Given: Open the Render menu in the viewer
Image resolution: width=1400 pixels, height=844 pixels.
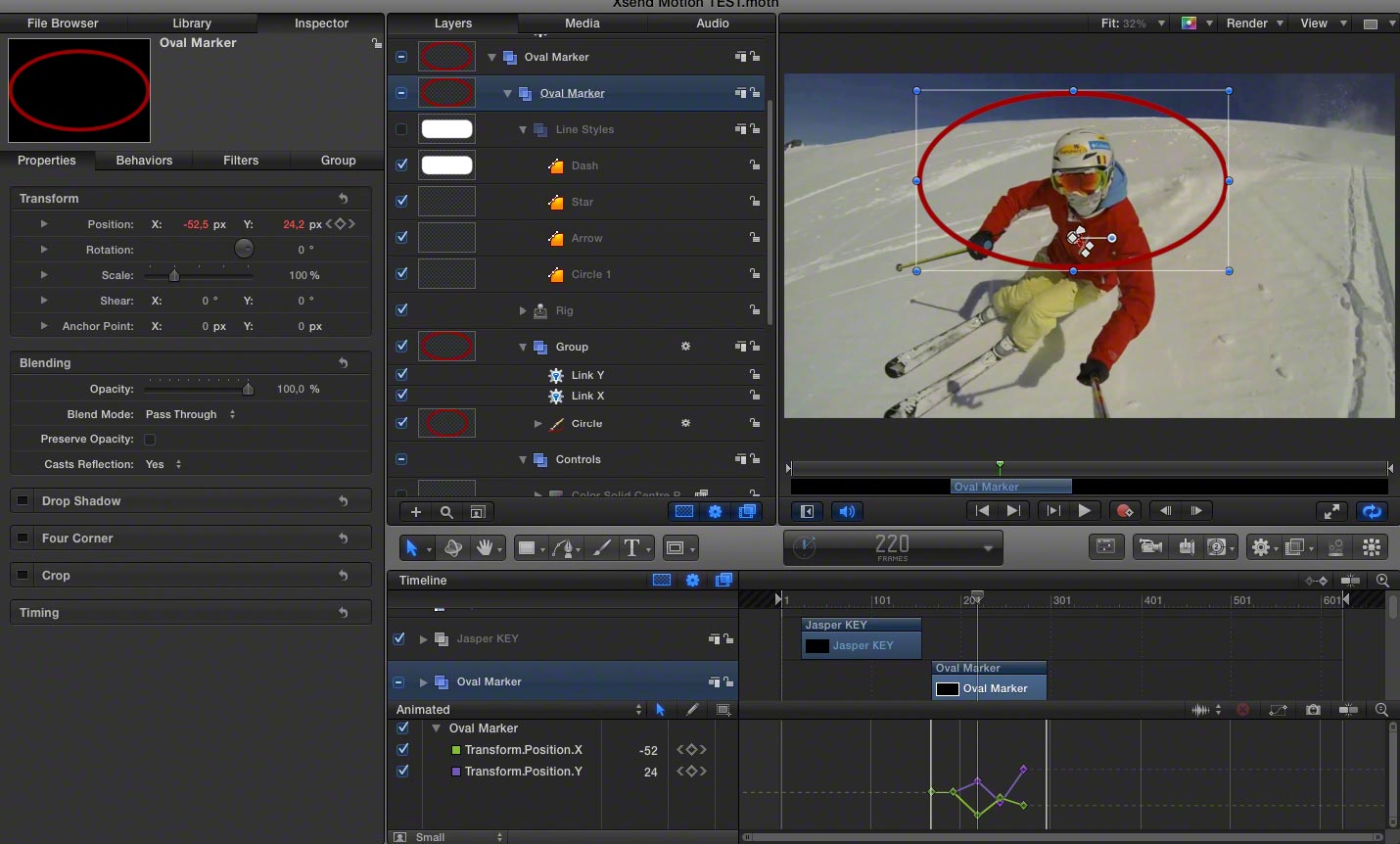Looking at the screenshot, I should coord(1254,23).
